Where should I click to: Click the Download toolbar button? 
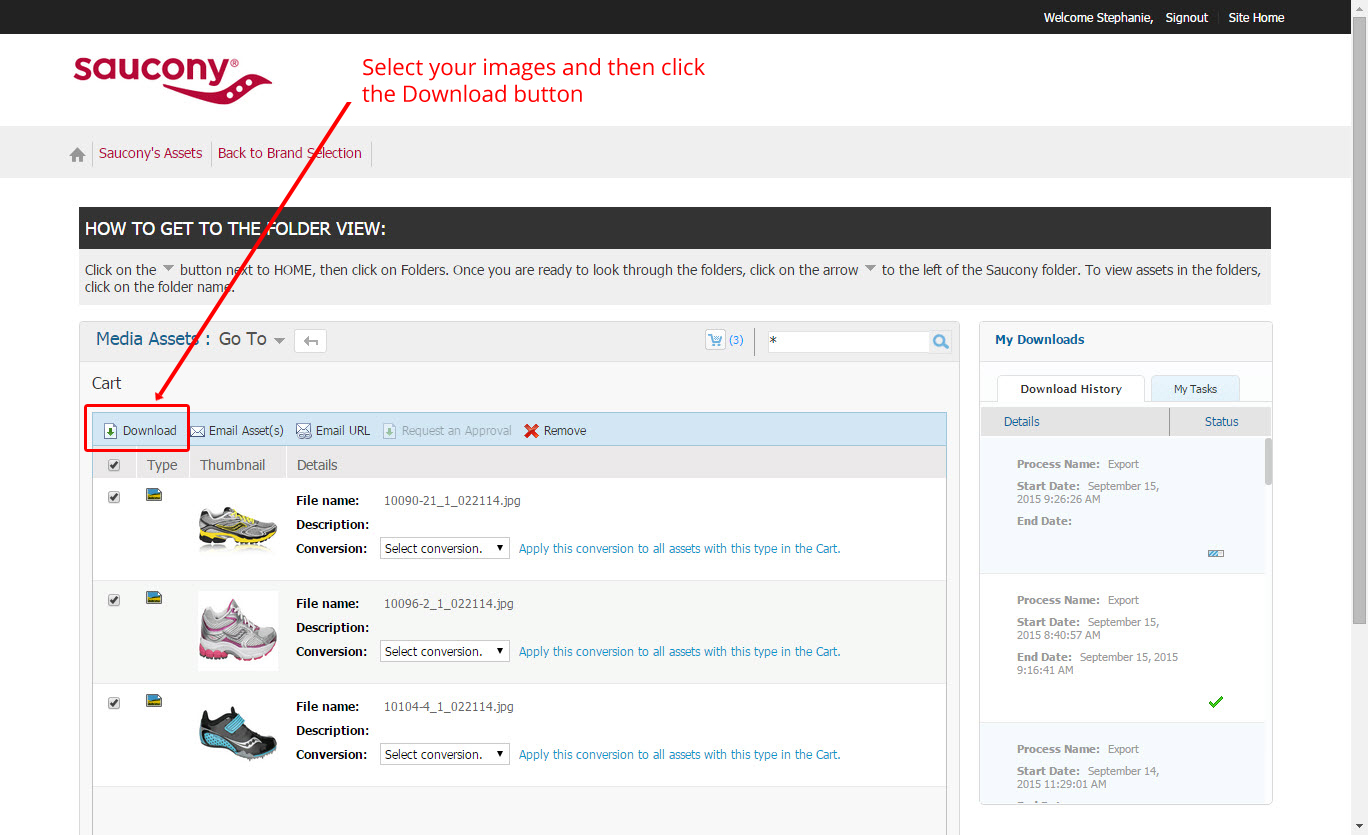point(140,431)
